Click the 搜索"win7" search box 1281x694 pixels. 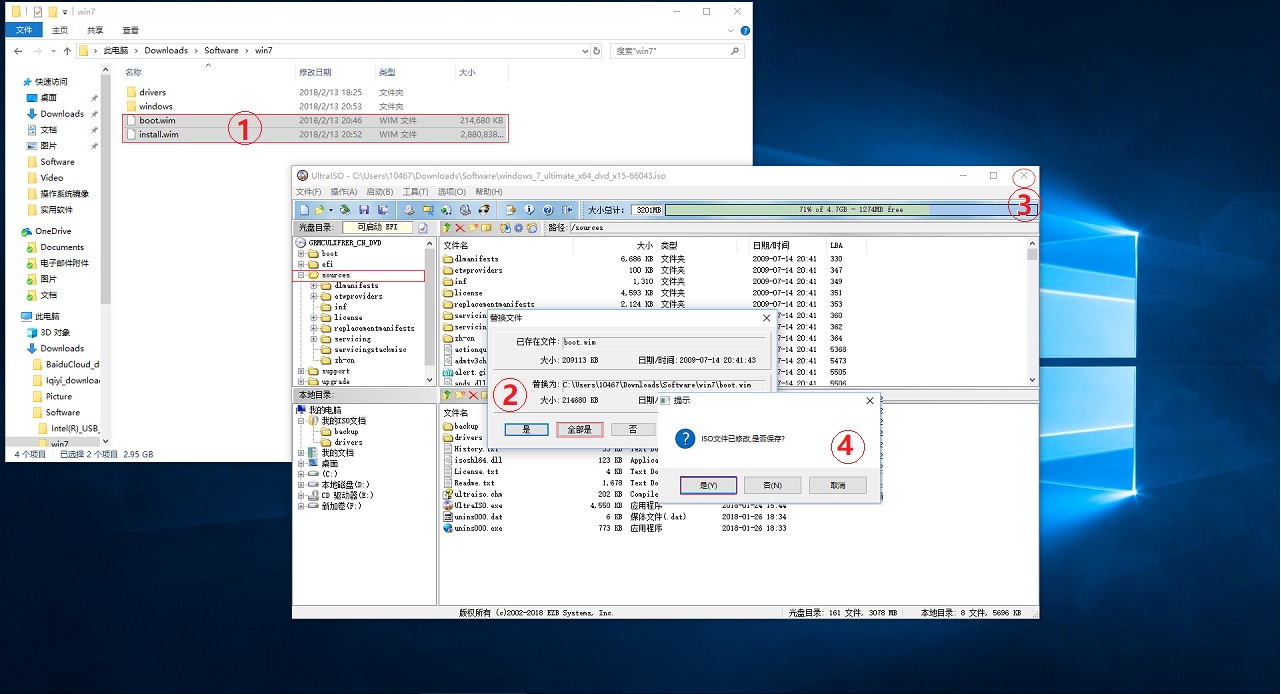tap(670, 50)
